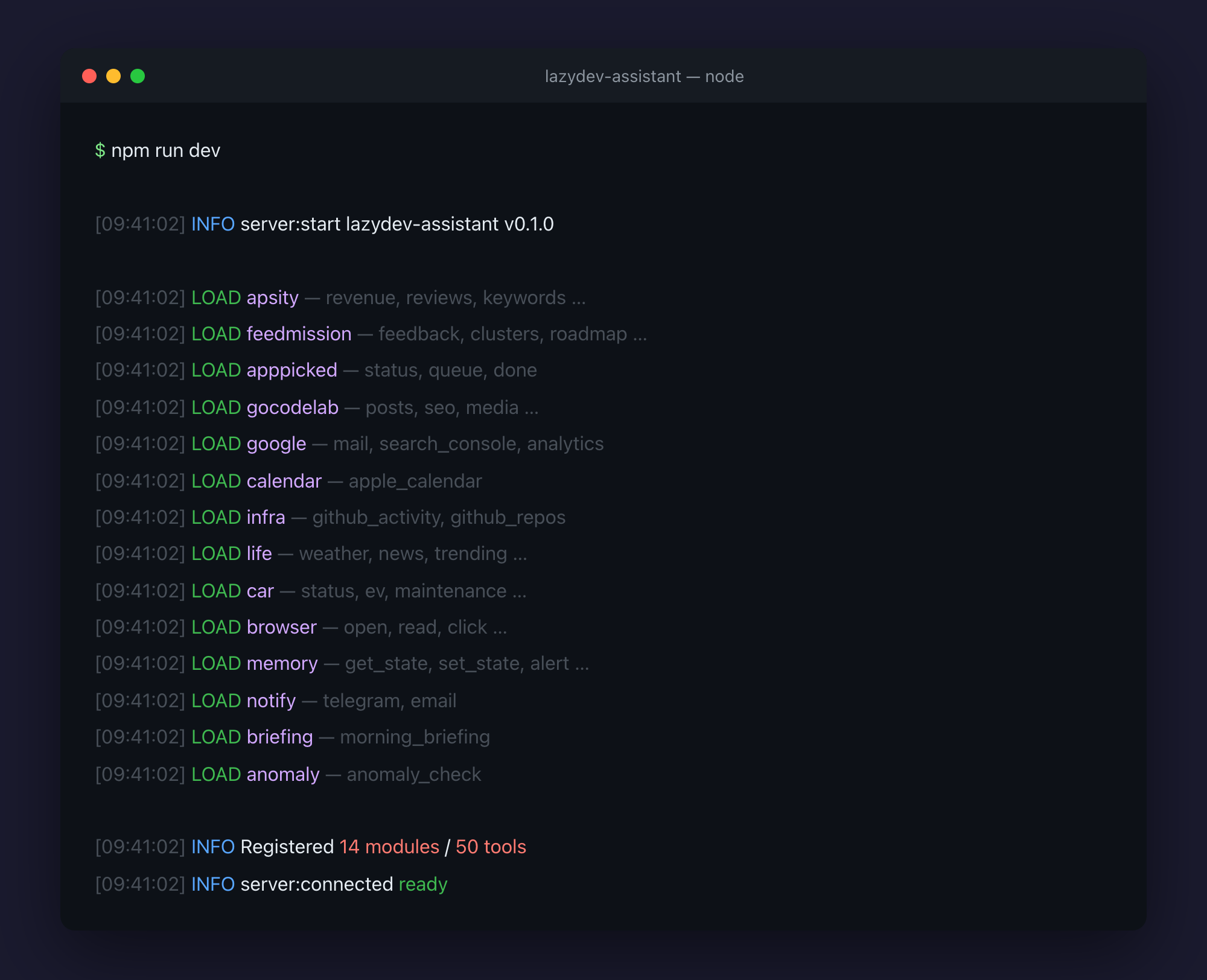The width and height of the screenshot is (1207, 980).
Task: Click the memory module name
Action: click(282, 663)
